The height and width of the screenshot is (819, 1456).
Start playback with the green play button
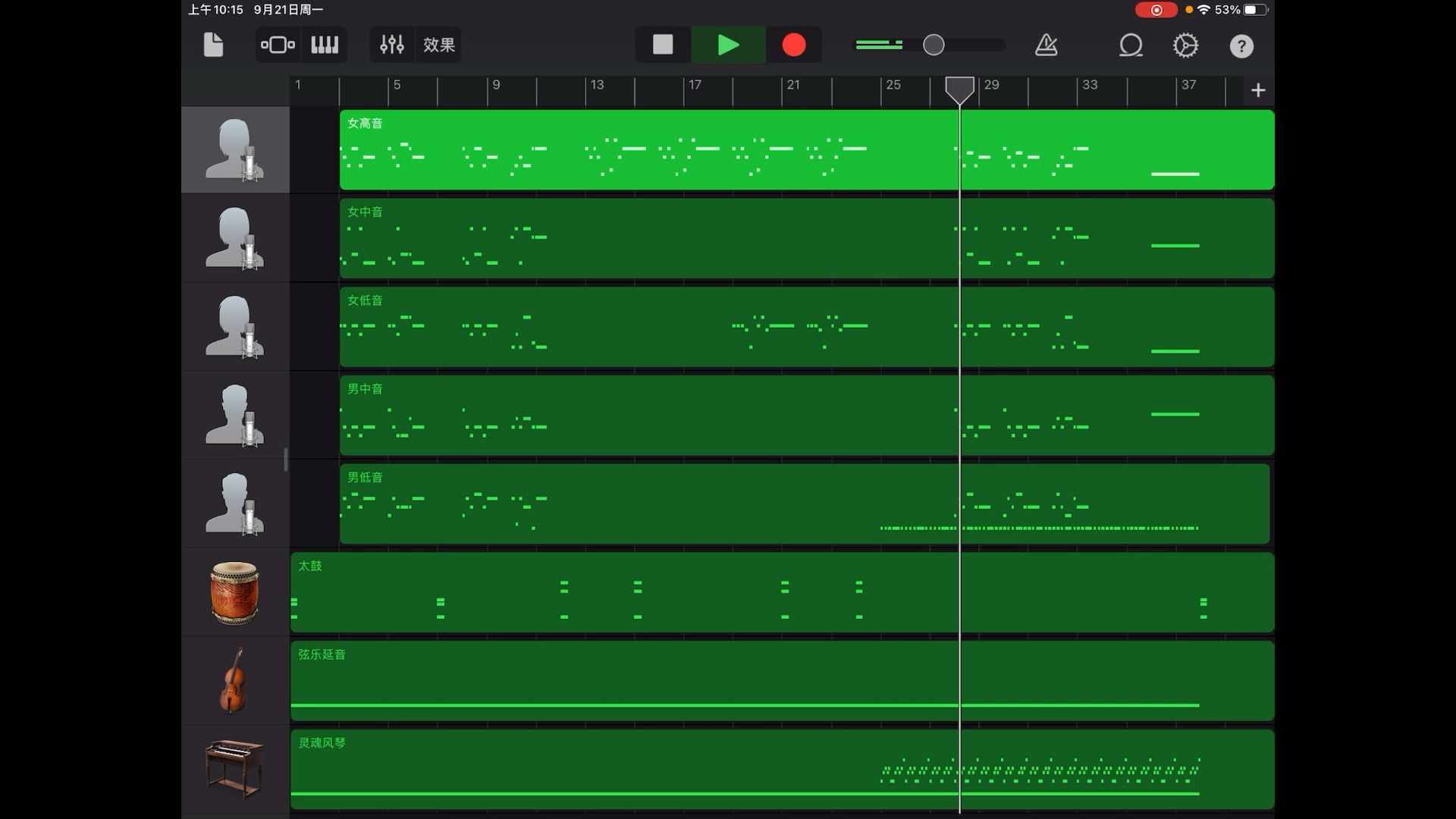(728, 45)
